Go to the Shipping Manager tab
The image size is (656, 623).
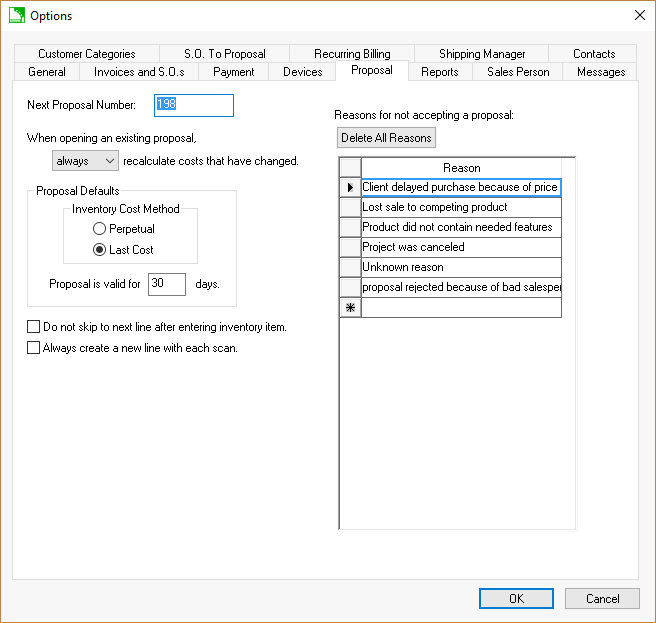click(x=482, y=54)
